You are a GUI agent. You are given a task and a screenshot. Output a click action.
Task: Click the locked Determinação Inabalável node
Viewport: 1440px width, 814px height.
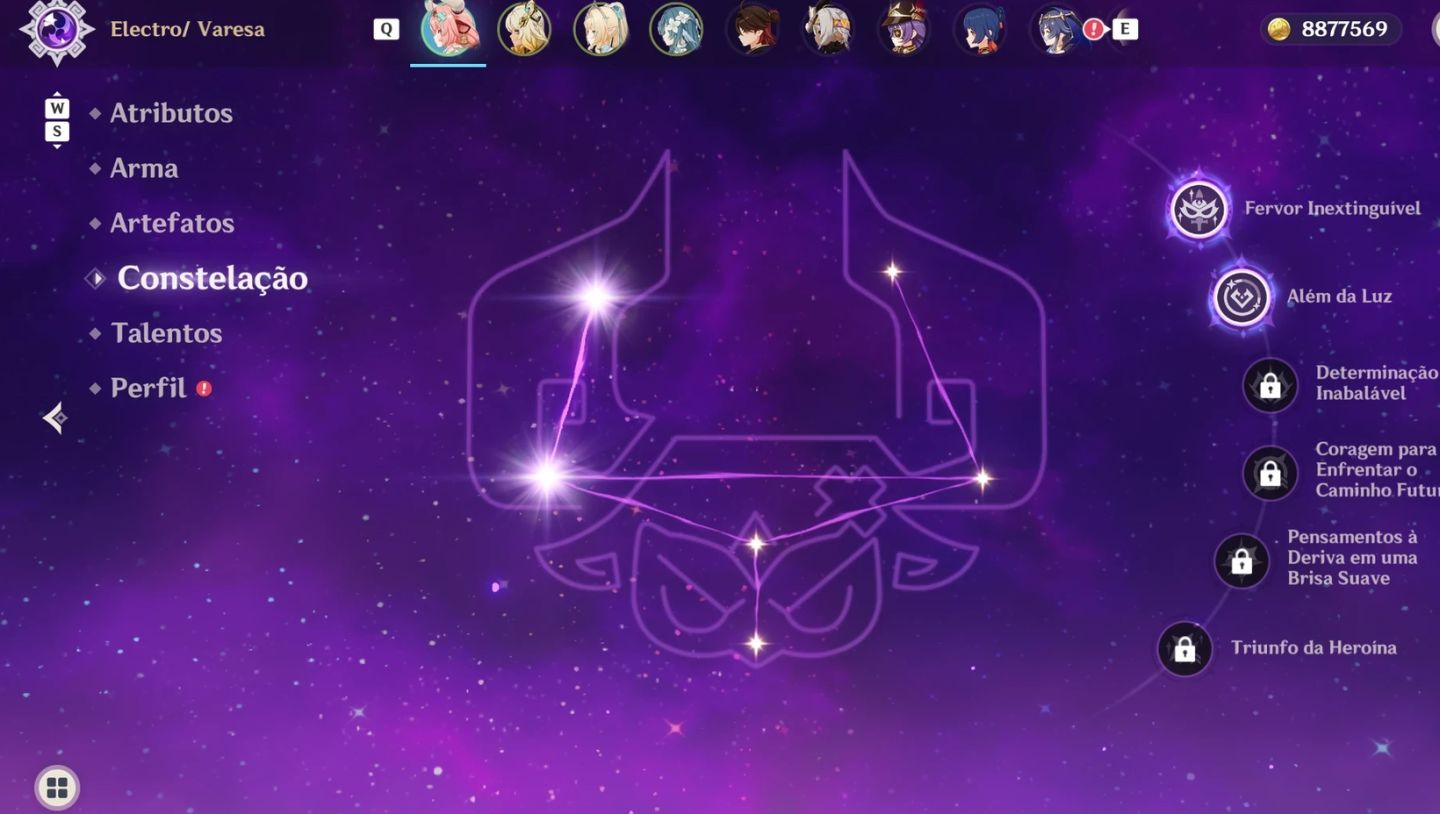tap(1270, 385)
